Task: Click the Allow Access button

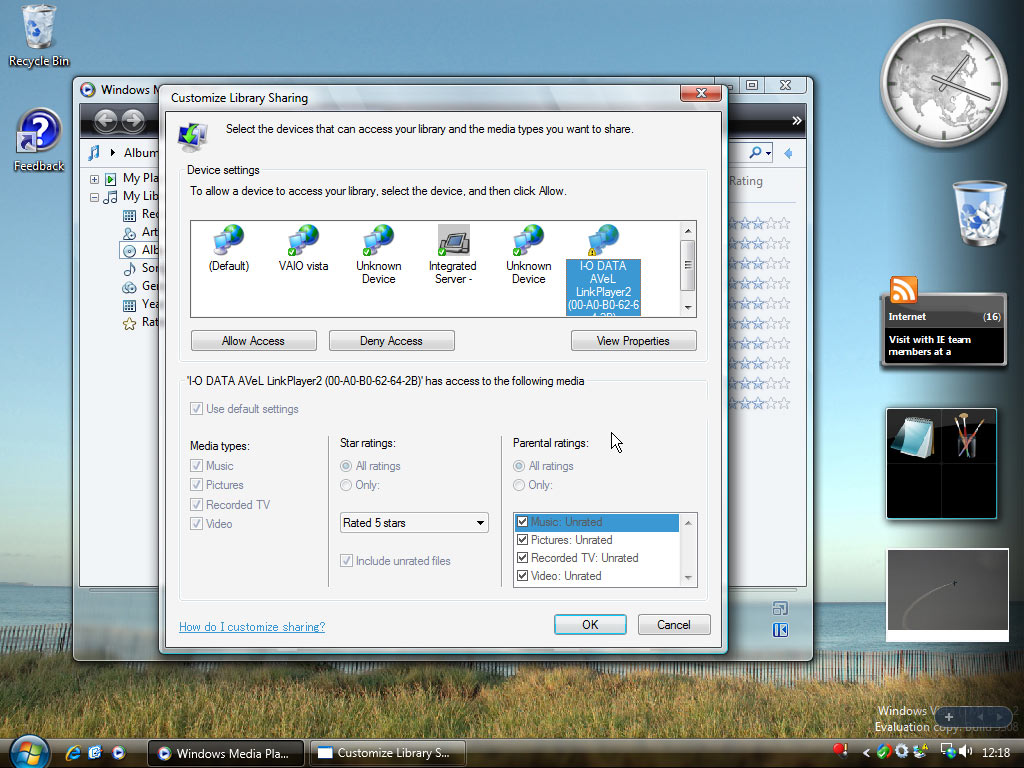Action: tap(253, 341)
